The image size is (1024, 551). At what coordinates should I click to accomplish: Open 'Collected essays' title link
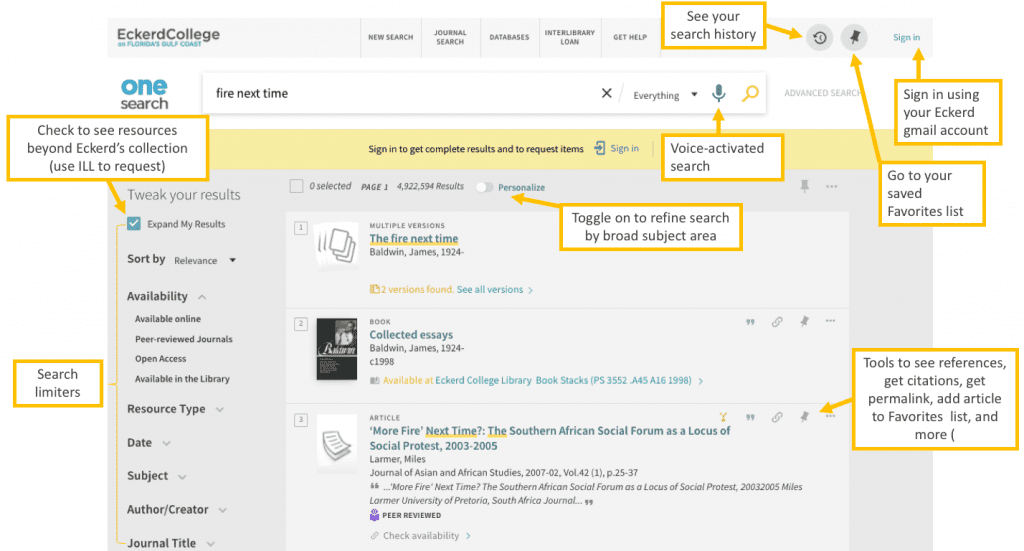(411, 334)
